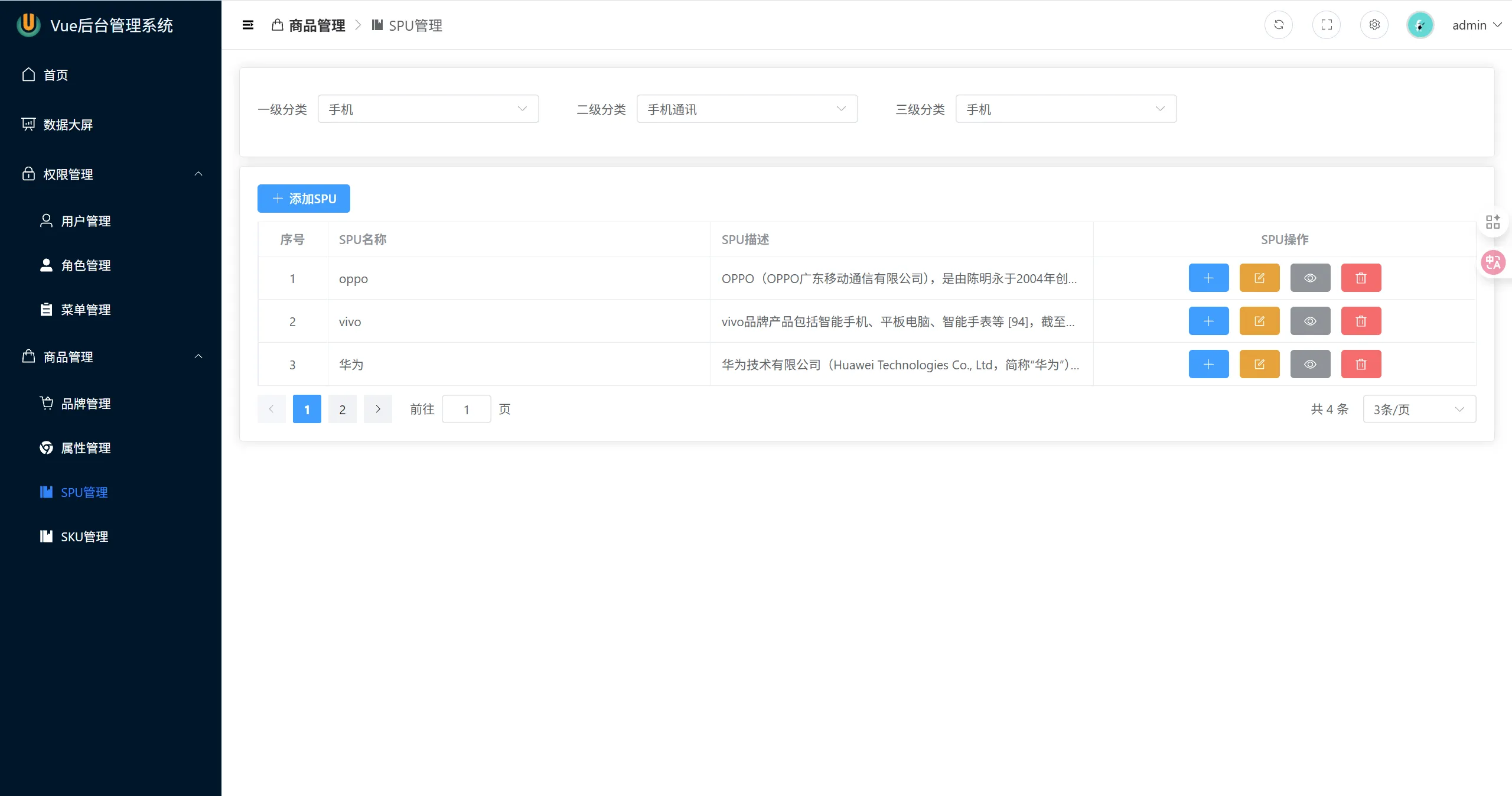View the oppo SPU with the eye icon
The image size is (1512, 796).
1310,278
